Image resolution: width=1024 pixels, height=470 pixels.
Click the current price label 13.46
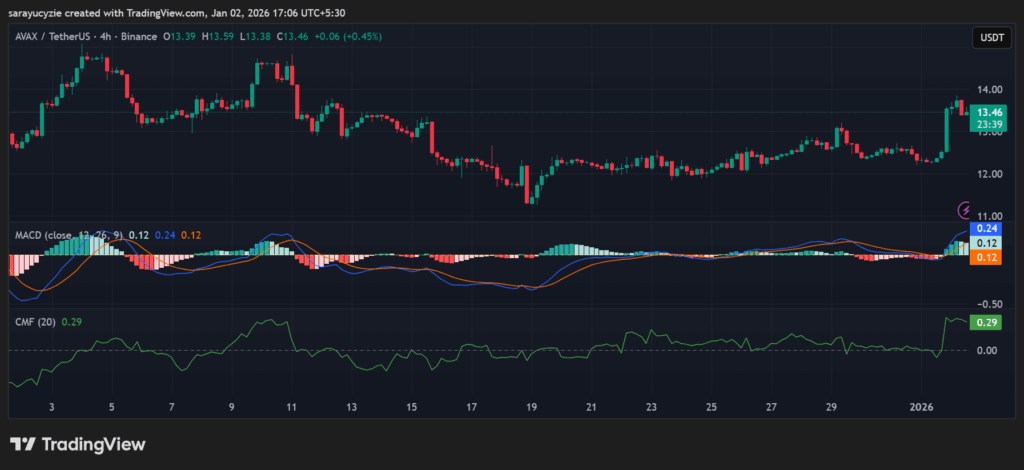coord(989,113)
